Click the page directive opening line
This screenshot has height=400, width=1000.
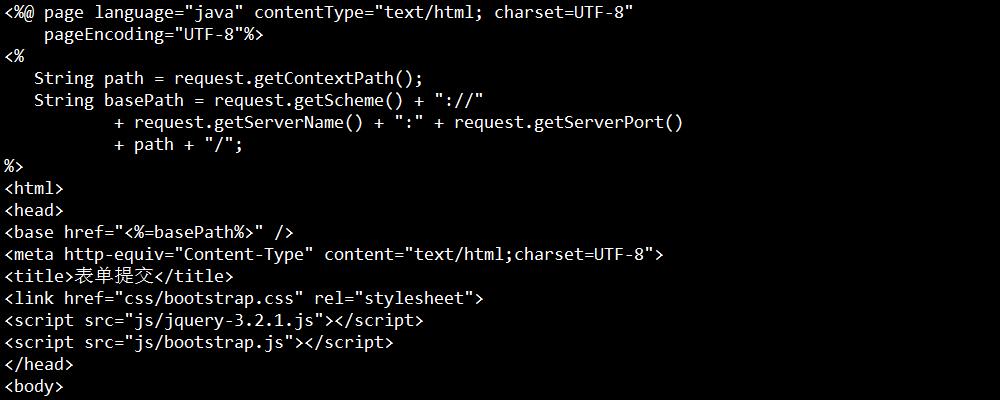318,13
